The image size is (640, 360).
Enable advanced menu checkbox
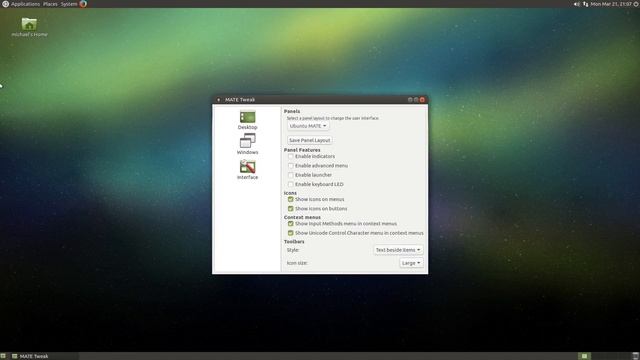tap(291, 166)
